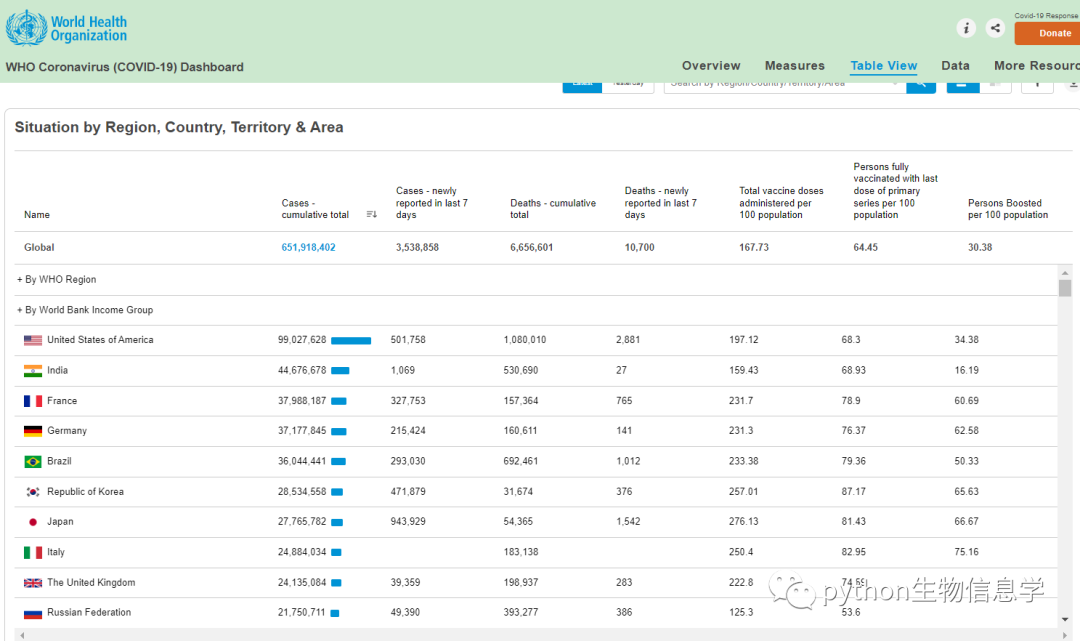Click France's cases blue bar
This screenshot has height=641, width=1080.
(339, 401)
